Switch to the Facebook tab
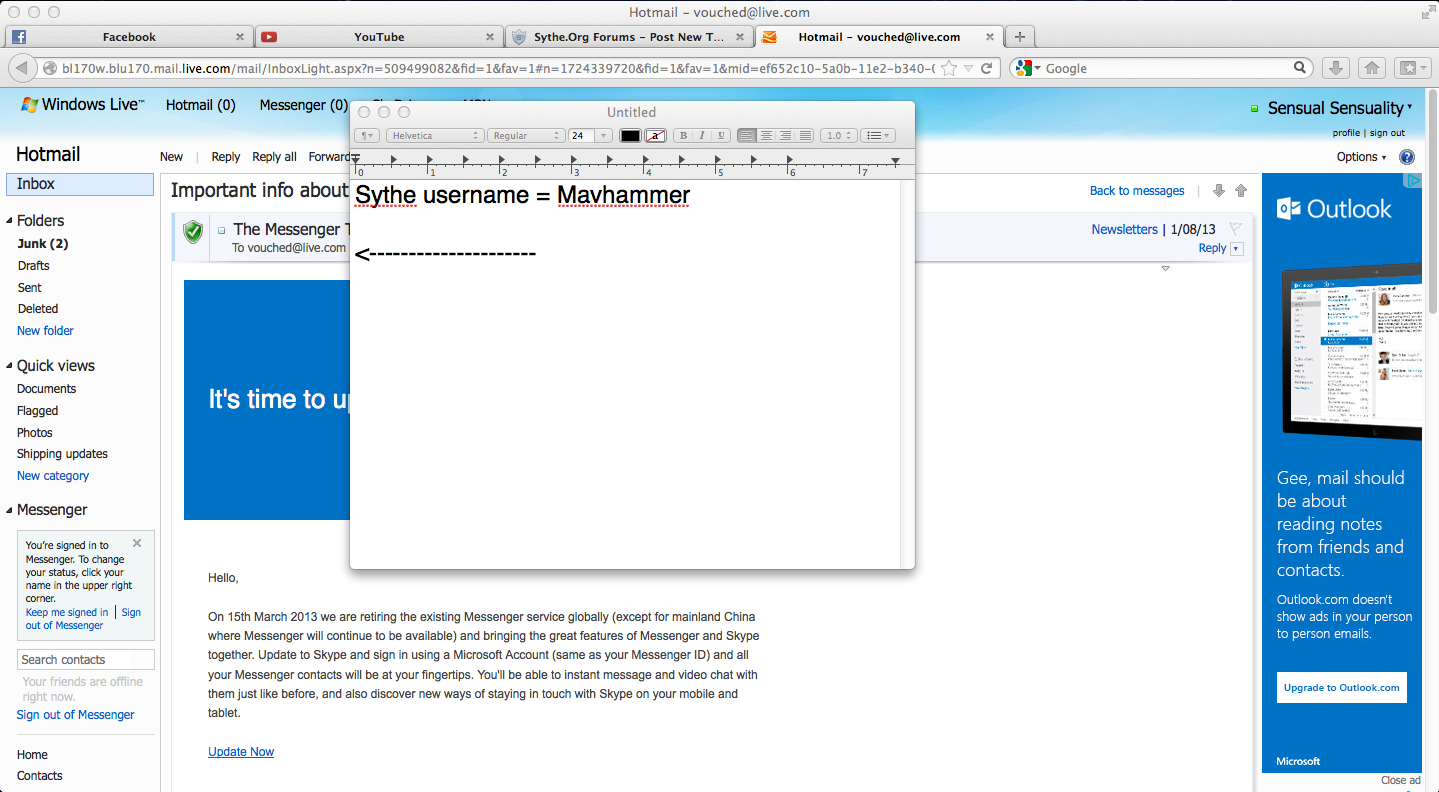1439x792 pixels. (129, 37)
